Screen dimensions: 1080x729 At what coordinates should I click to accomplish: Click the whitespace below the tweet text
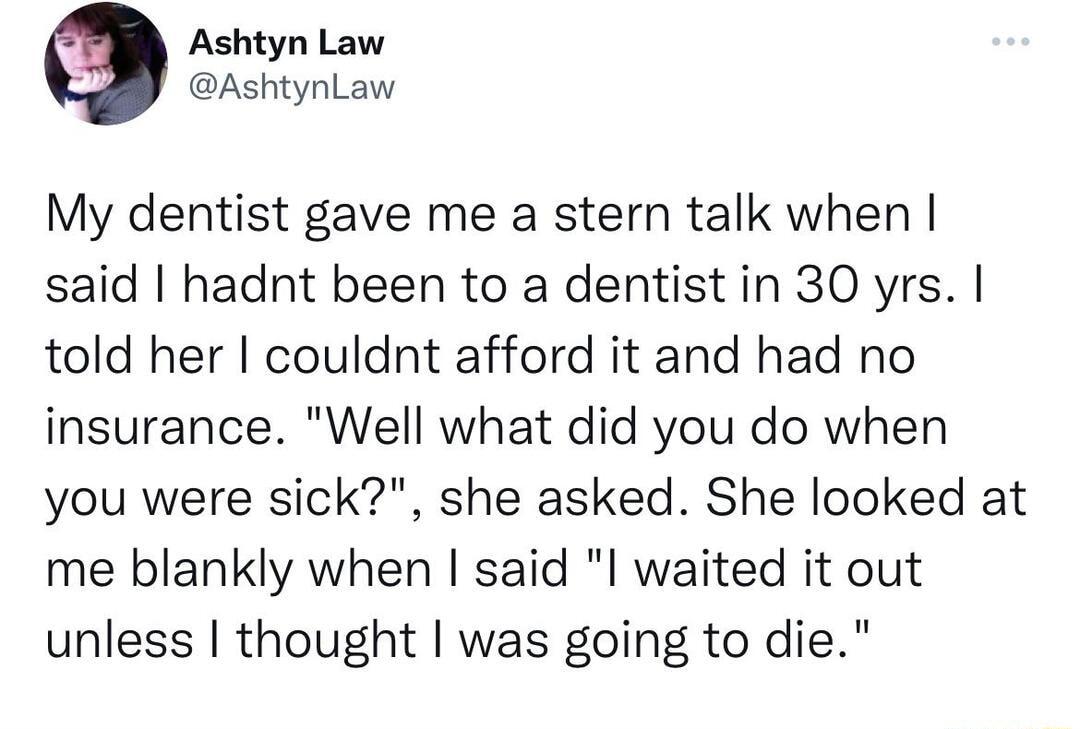coord(540,700)
